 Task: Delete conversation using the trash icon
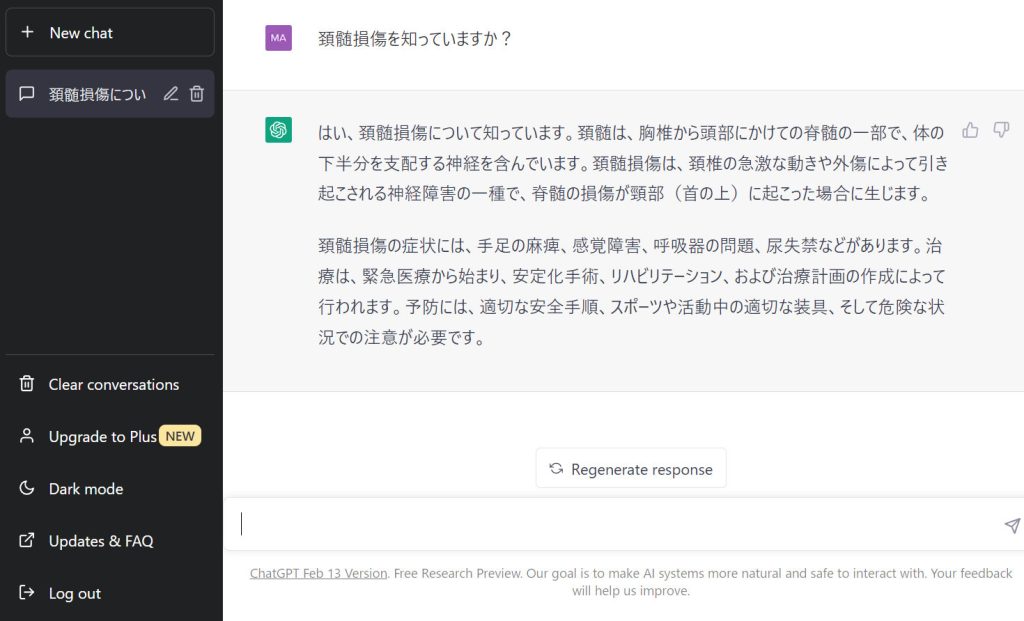click(x=197, y=94)
